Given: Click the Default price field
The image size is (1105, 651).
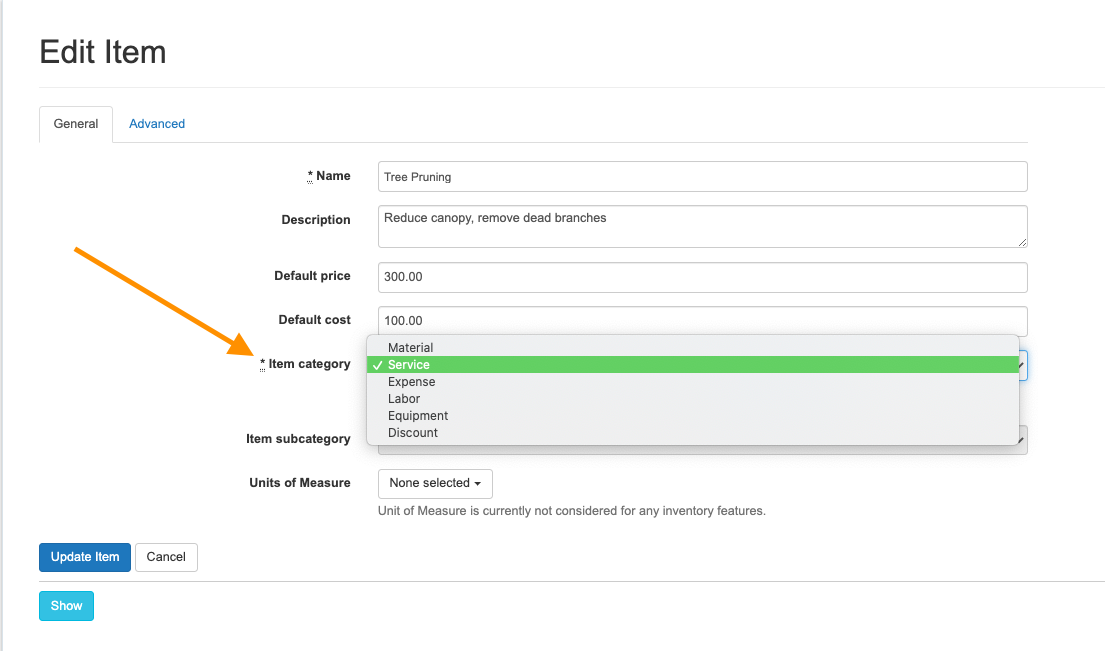Looking at the screenshot, I should coord(702,277).
